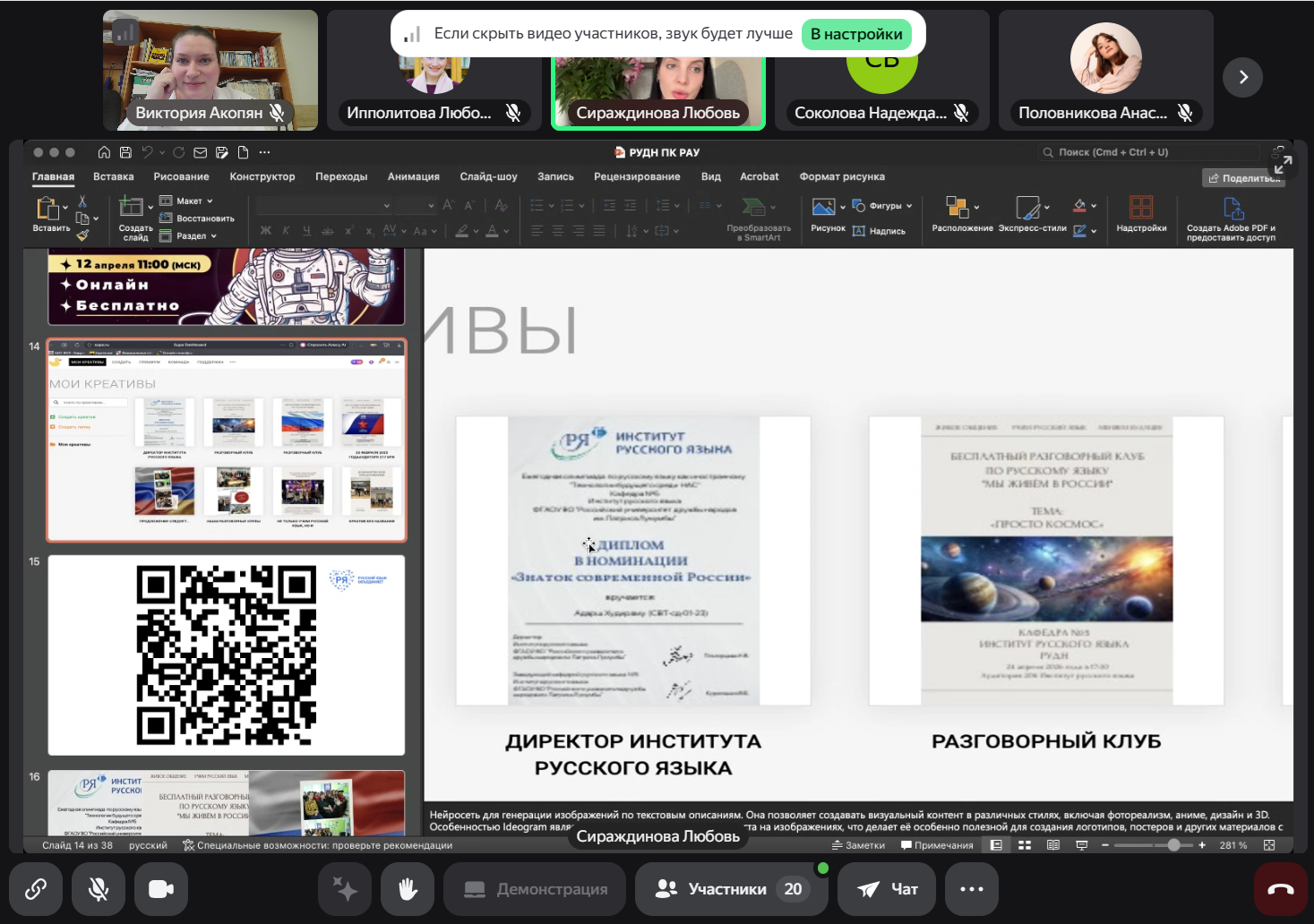Hang up with the red phone button
The width and height of the screenshot is (1314, 924).
1281,889
